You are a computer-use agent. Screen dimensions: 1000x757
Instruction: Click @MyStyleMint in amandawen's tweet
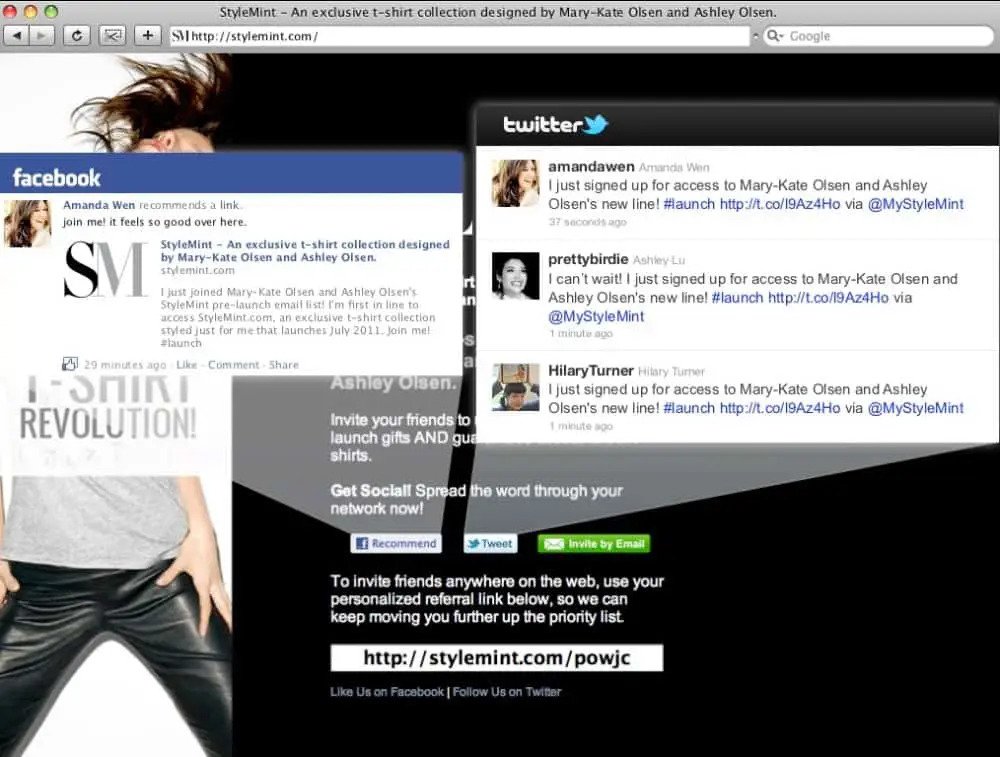click(915, 204)
